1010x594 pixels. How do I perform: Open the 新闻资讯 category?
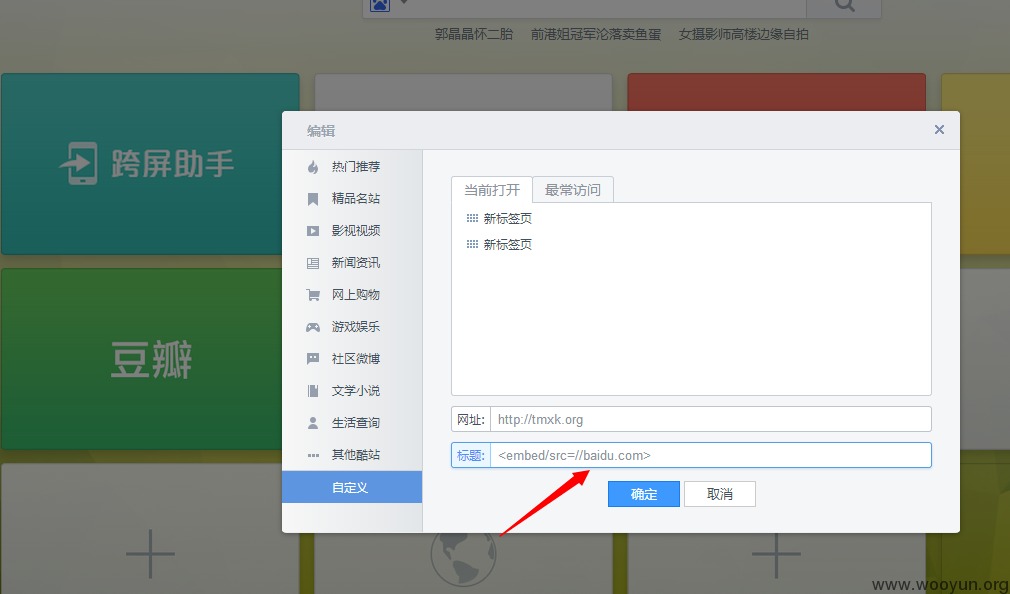click(x=352, y=263)
